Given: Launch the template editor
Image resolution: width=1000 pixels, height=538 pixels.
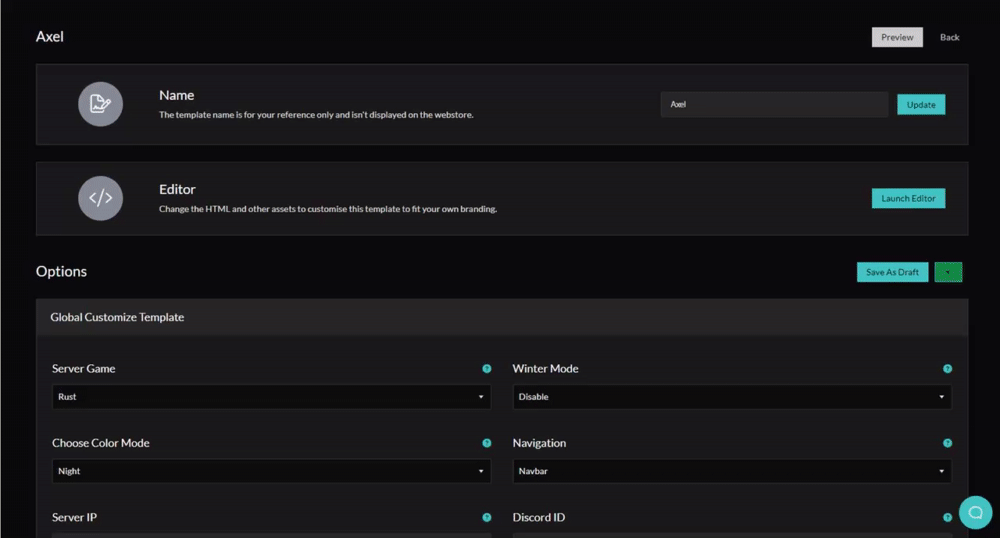Looking at the screenshot, I should click(908, 199).
